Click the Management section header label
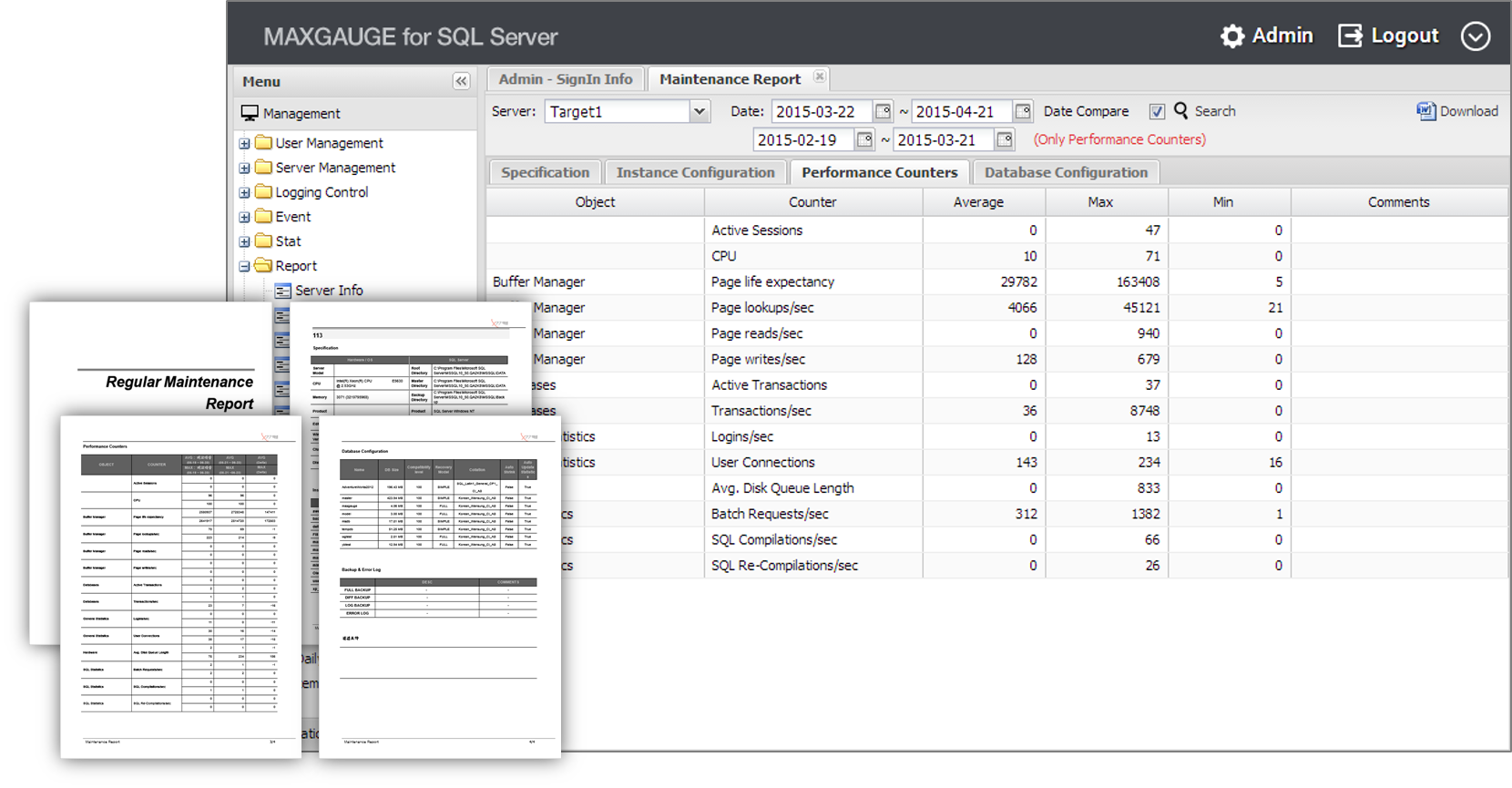The width and height of the screenshot is (1512, 788). [301, 114]
